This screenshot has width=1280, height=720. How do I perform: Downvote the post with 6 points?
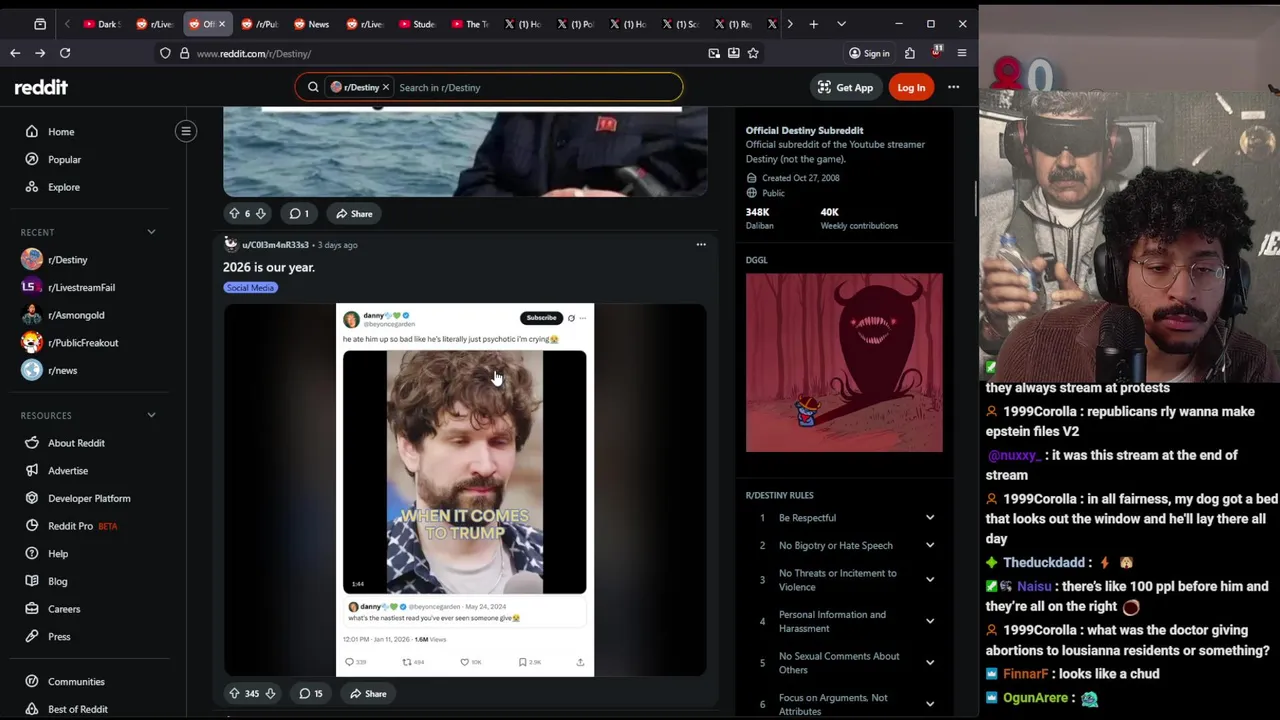pos(260,213)
